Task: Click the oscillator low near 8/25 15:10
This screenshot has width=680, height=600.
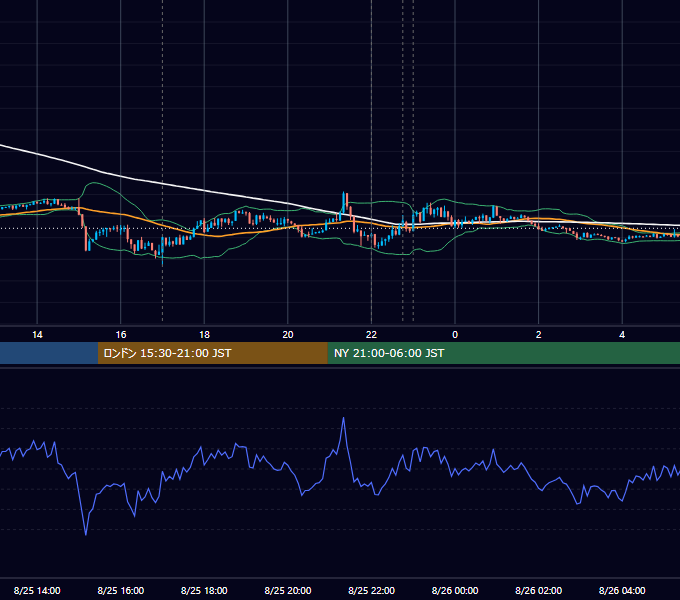Action: pyautogui.click(x=85, y=534)
